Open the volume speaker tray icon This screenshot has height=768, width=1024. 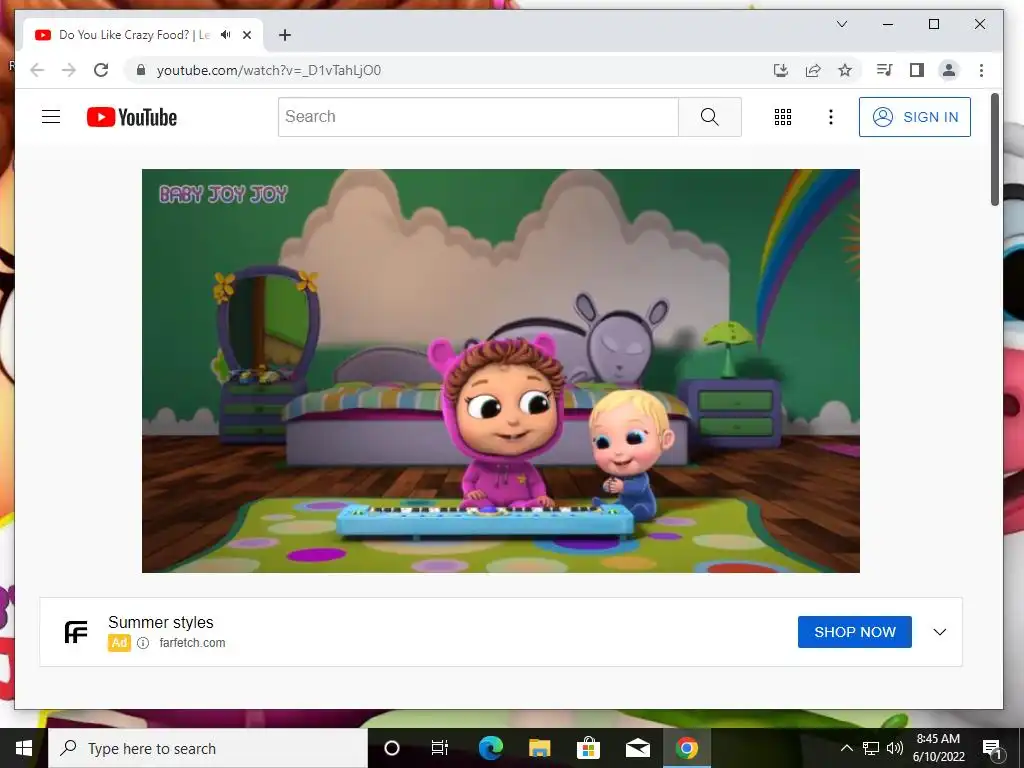(895, 748)
